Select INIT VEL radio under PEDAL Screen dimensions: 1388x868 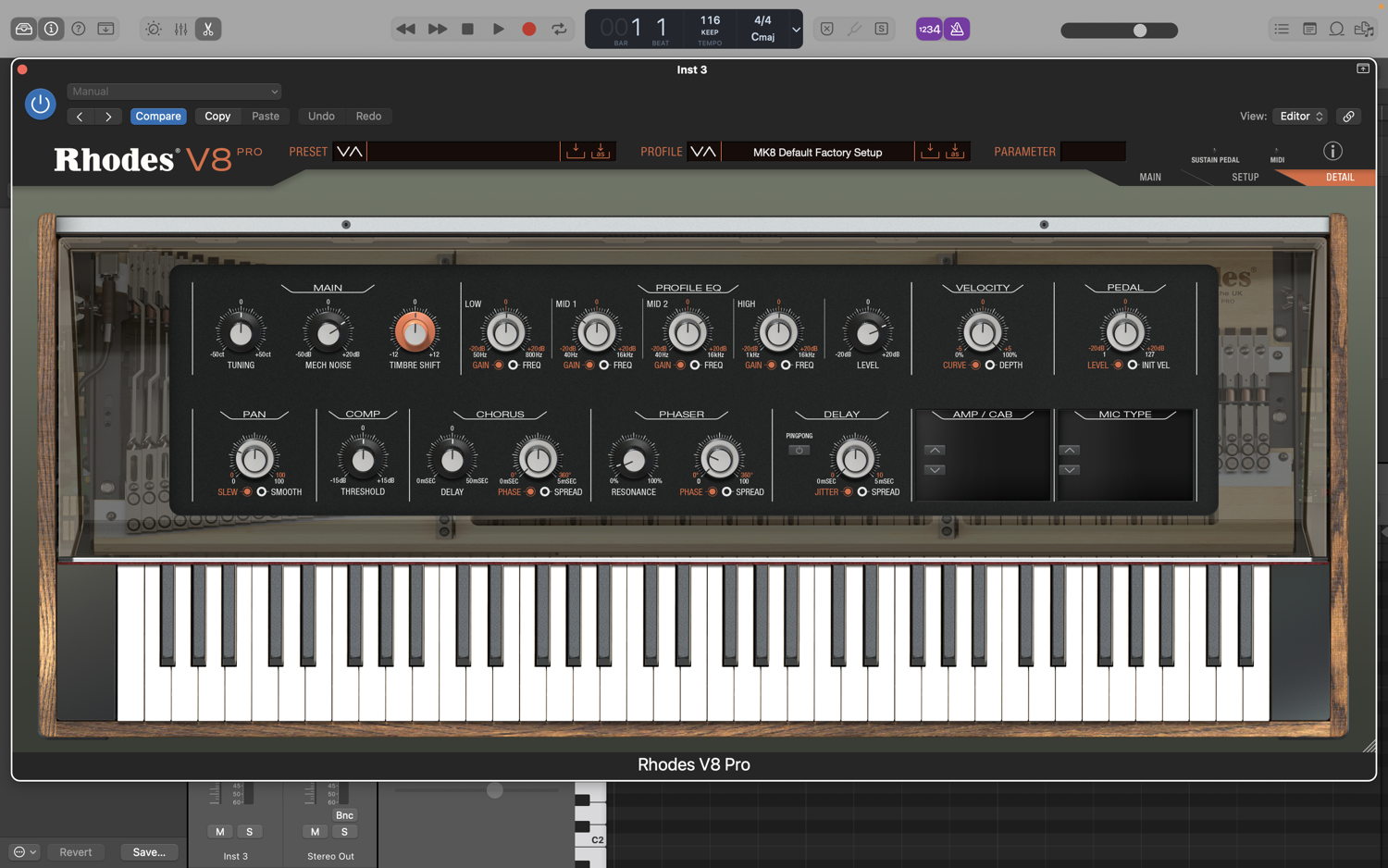point(1133,366)
